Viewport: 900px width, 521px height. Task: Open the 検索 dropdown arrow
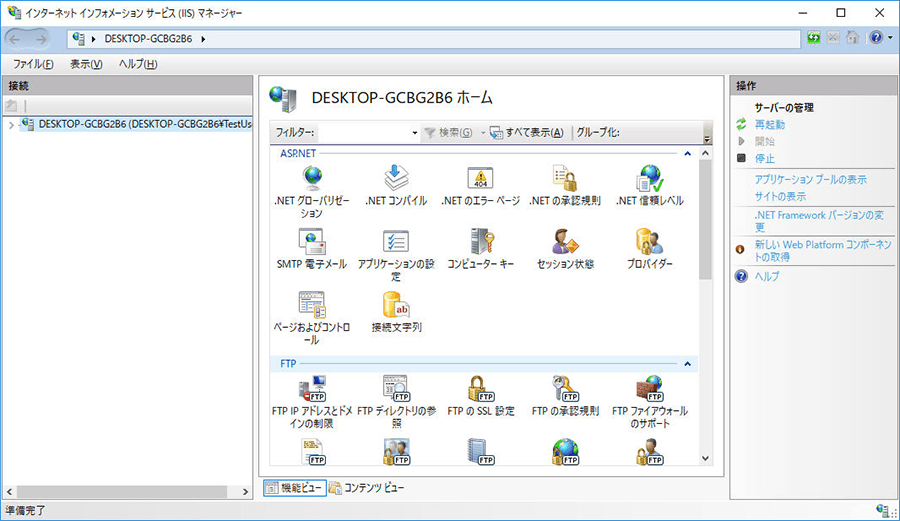pos(483,133)
